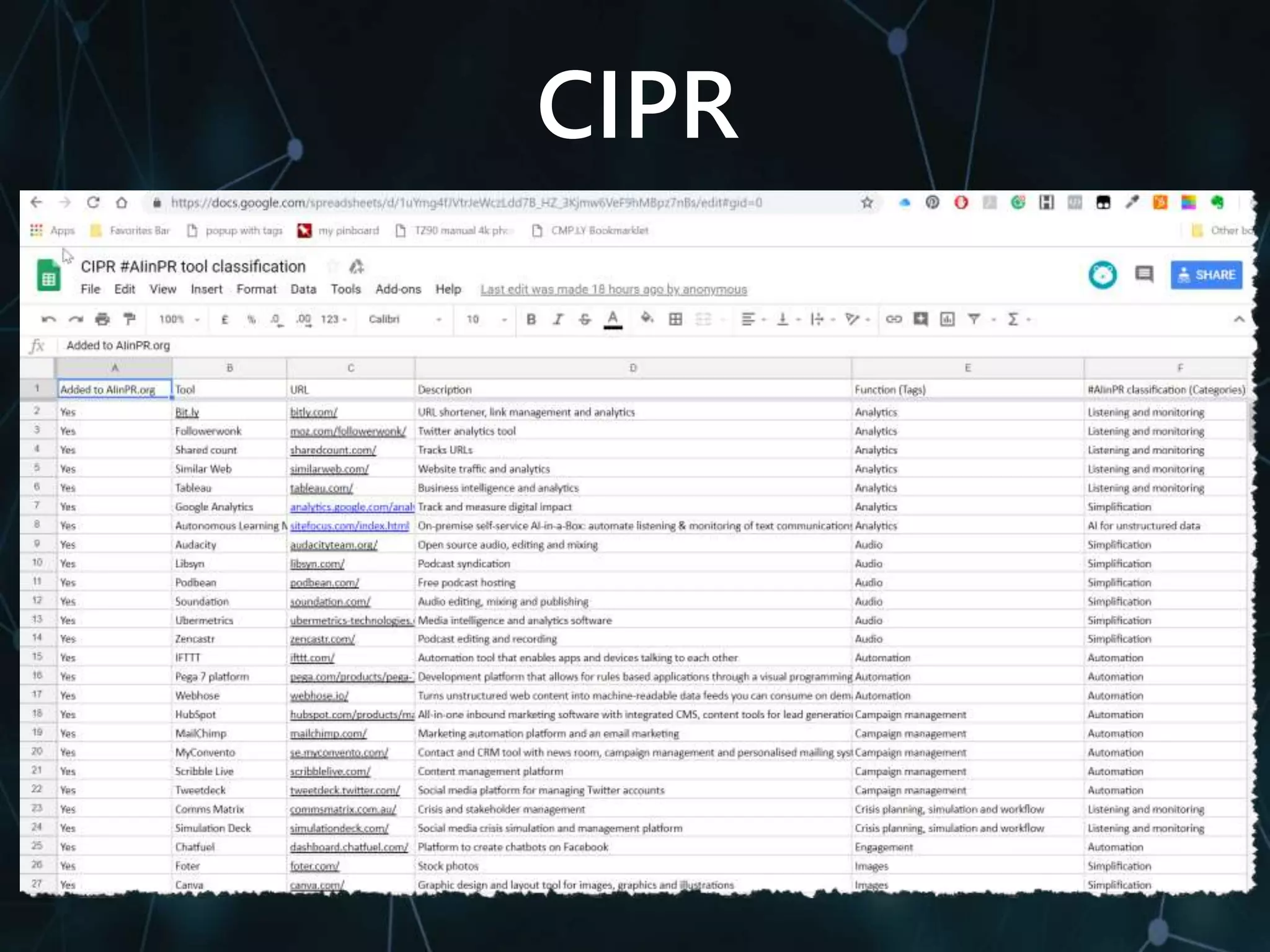Toggle the filter icon in toolbar
The height and width of the screenshot is (952, 1270).
click(974, 319)
